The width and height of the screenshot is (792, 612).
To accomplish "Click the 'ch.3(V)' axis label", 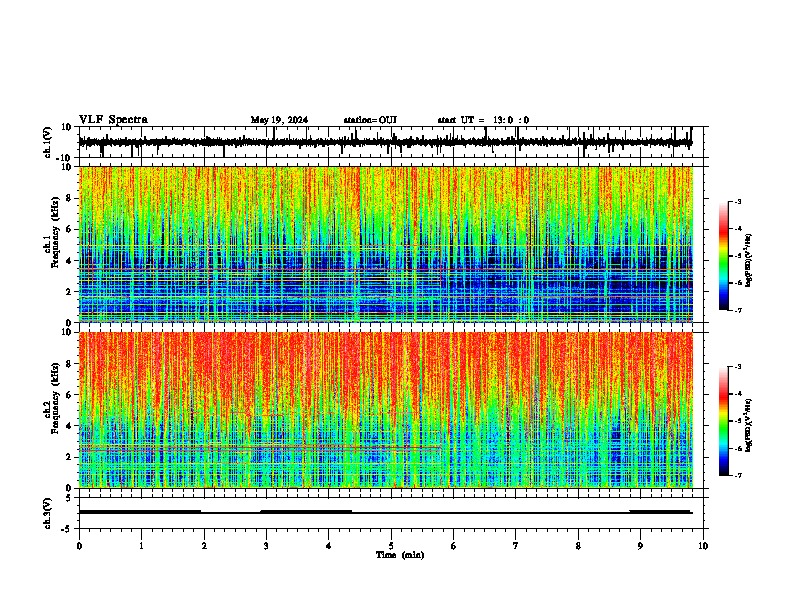I will pyautogui.click(x=48, y=514).
